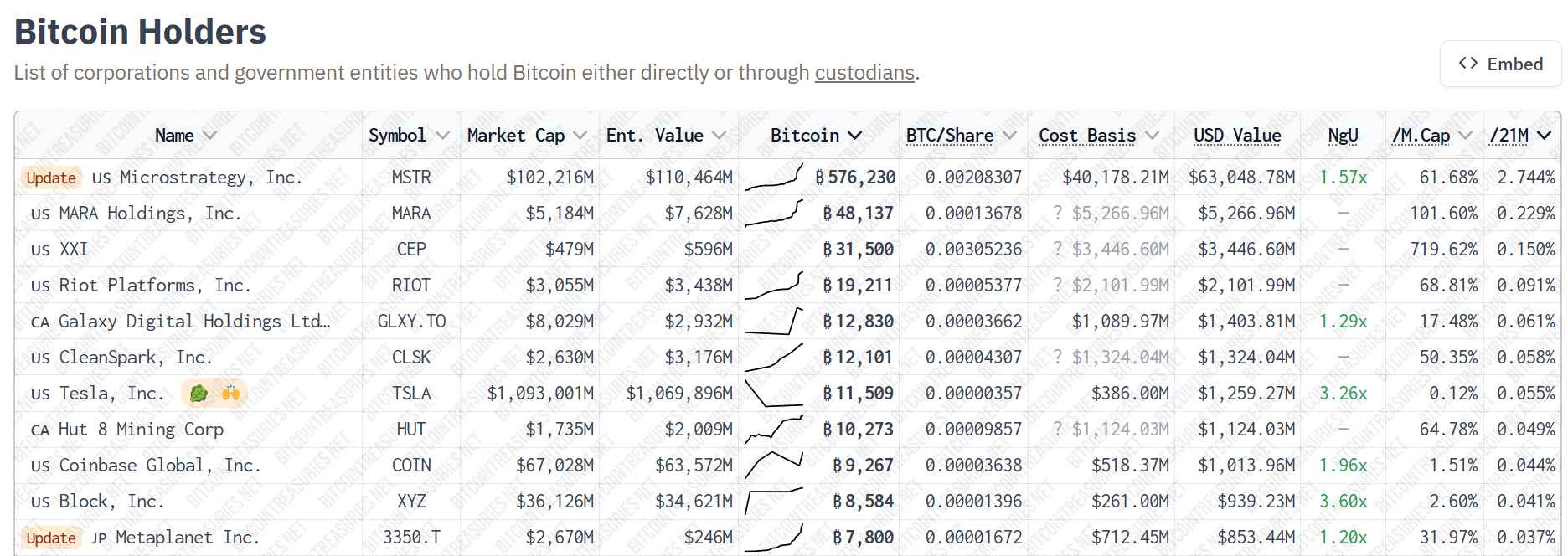
Task: Expand the Name column sort chevron
Action: click(x=209, y=136)
